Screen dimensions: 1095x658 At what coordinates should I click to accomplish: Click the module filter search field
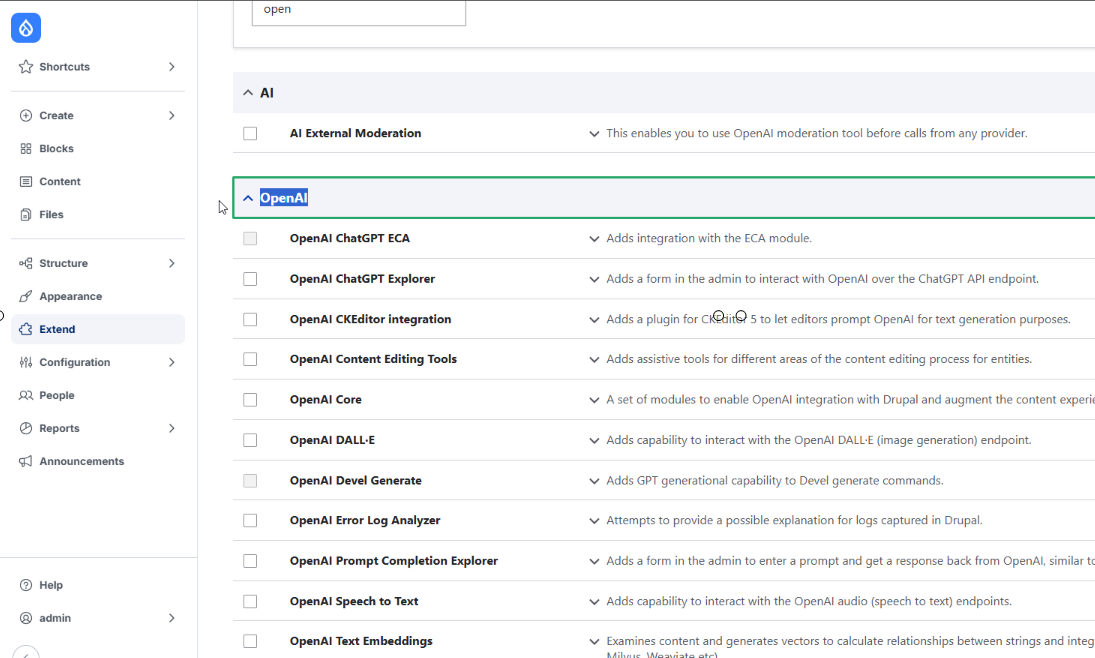[359, 12]
